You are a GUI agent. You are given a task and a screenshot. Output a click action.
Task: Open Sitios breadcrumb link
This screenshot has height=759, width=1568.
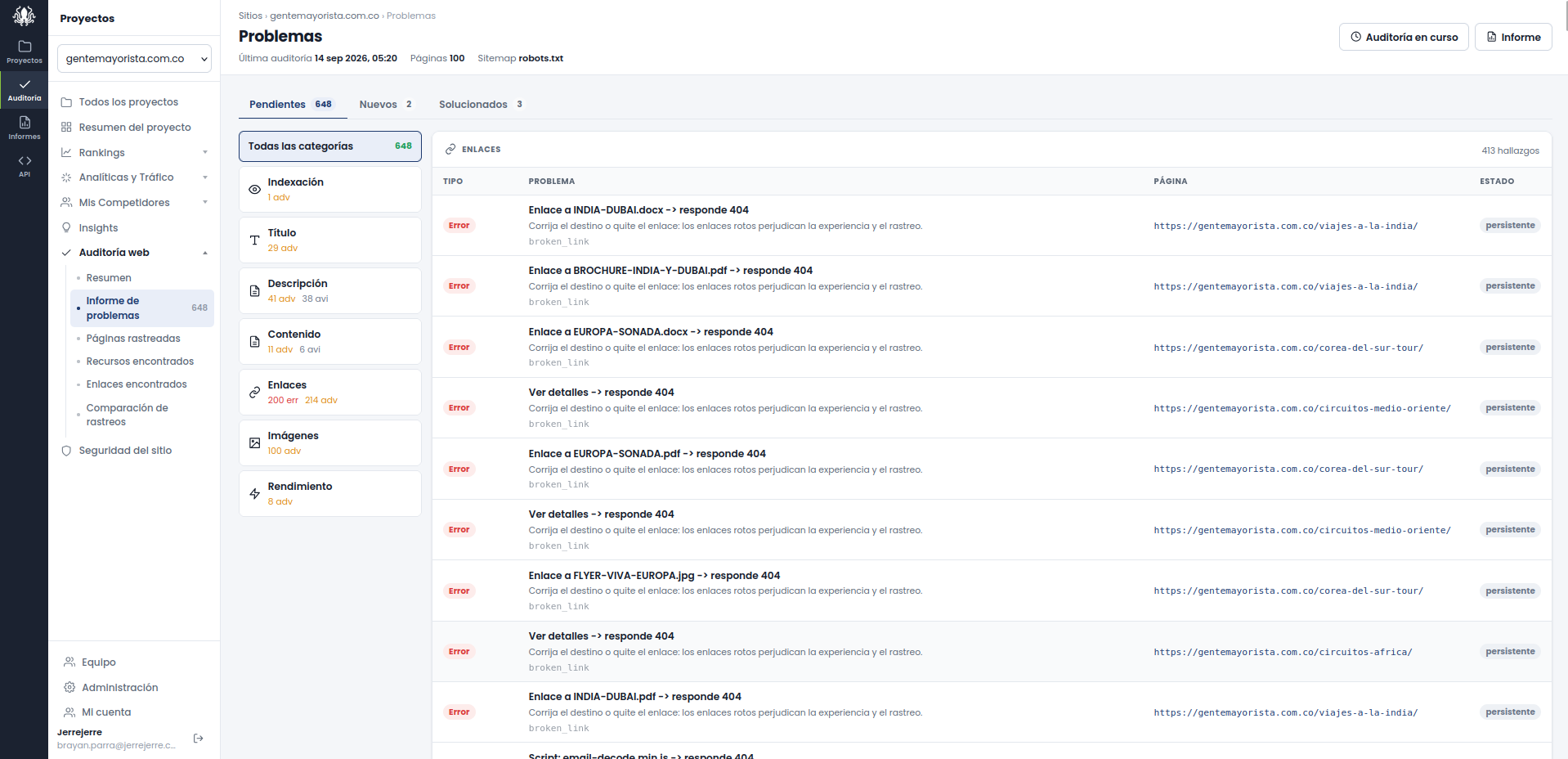click(250, 16)
